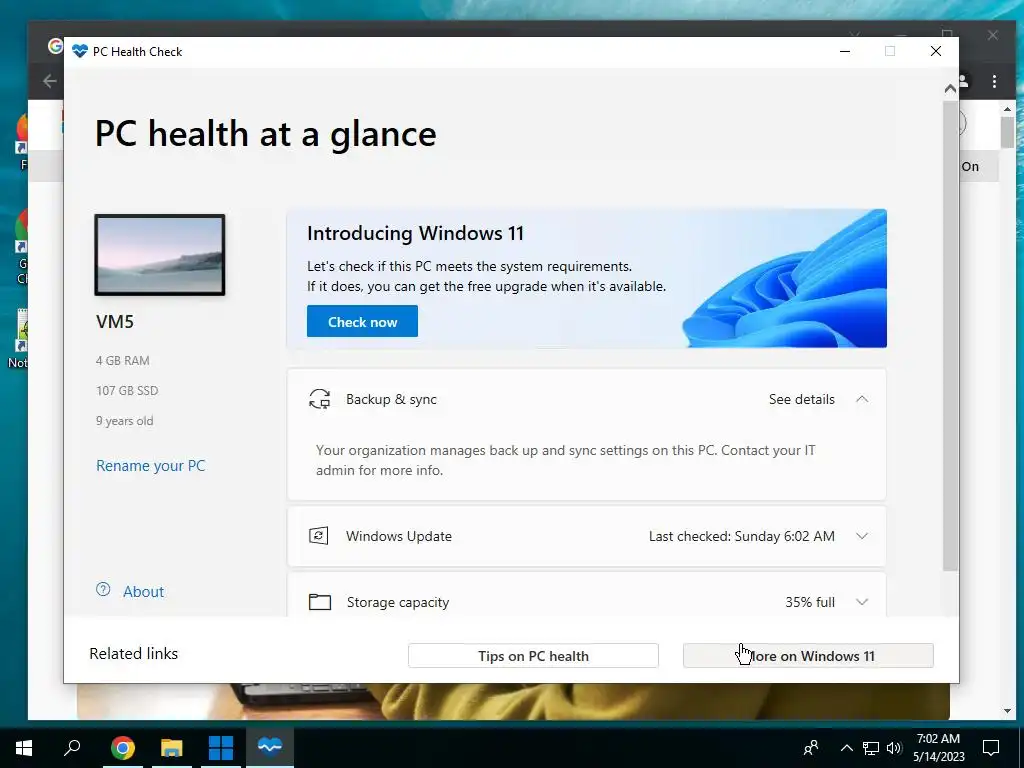Click the 4 GB RAM text

(123, 360)
